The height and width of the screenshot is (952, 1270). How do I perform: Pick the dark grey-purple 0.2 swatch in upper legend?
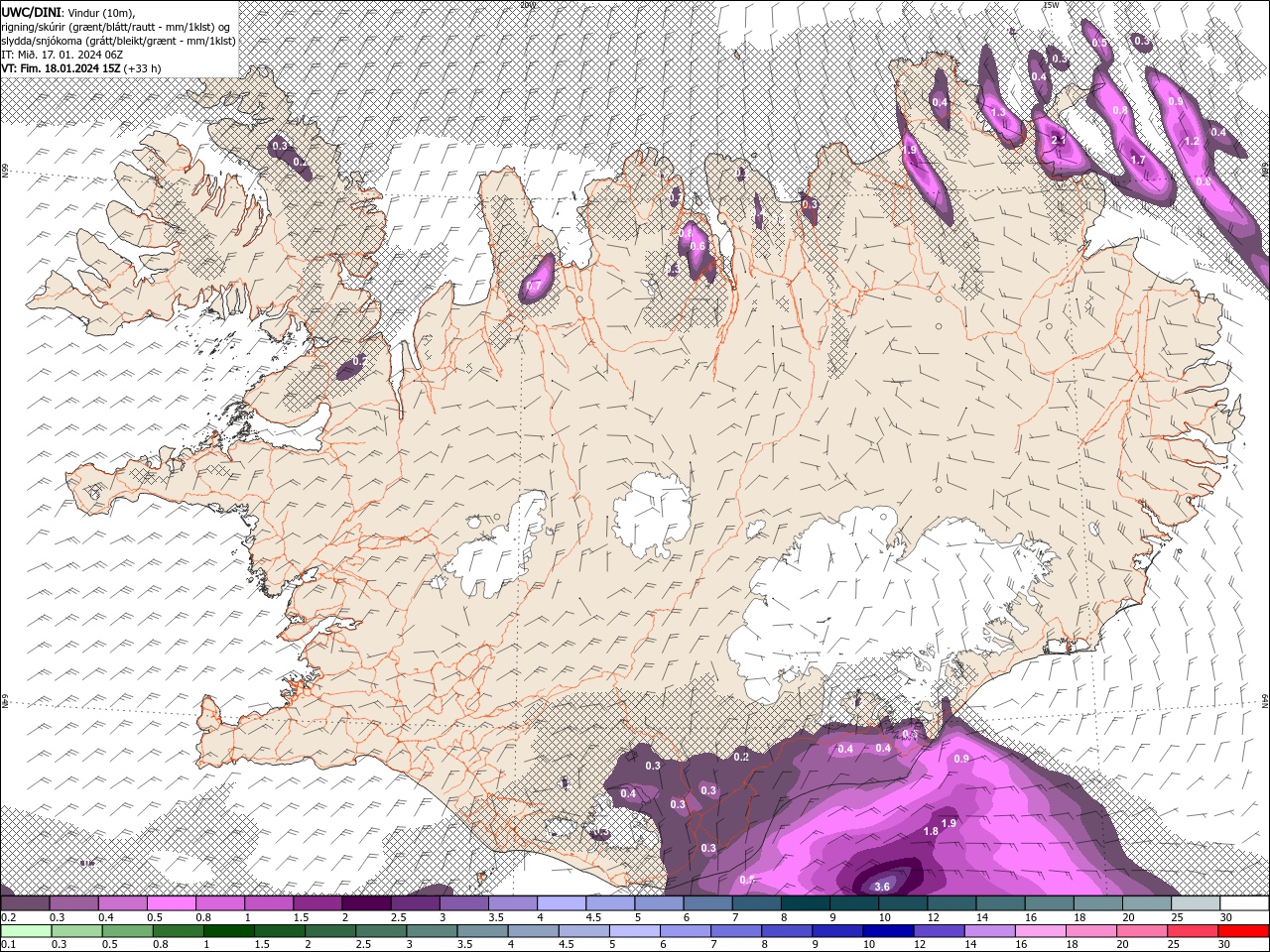click(x=26, y=904)
